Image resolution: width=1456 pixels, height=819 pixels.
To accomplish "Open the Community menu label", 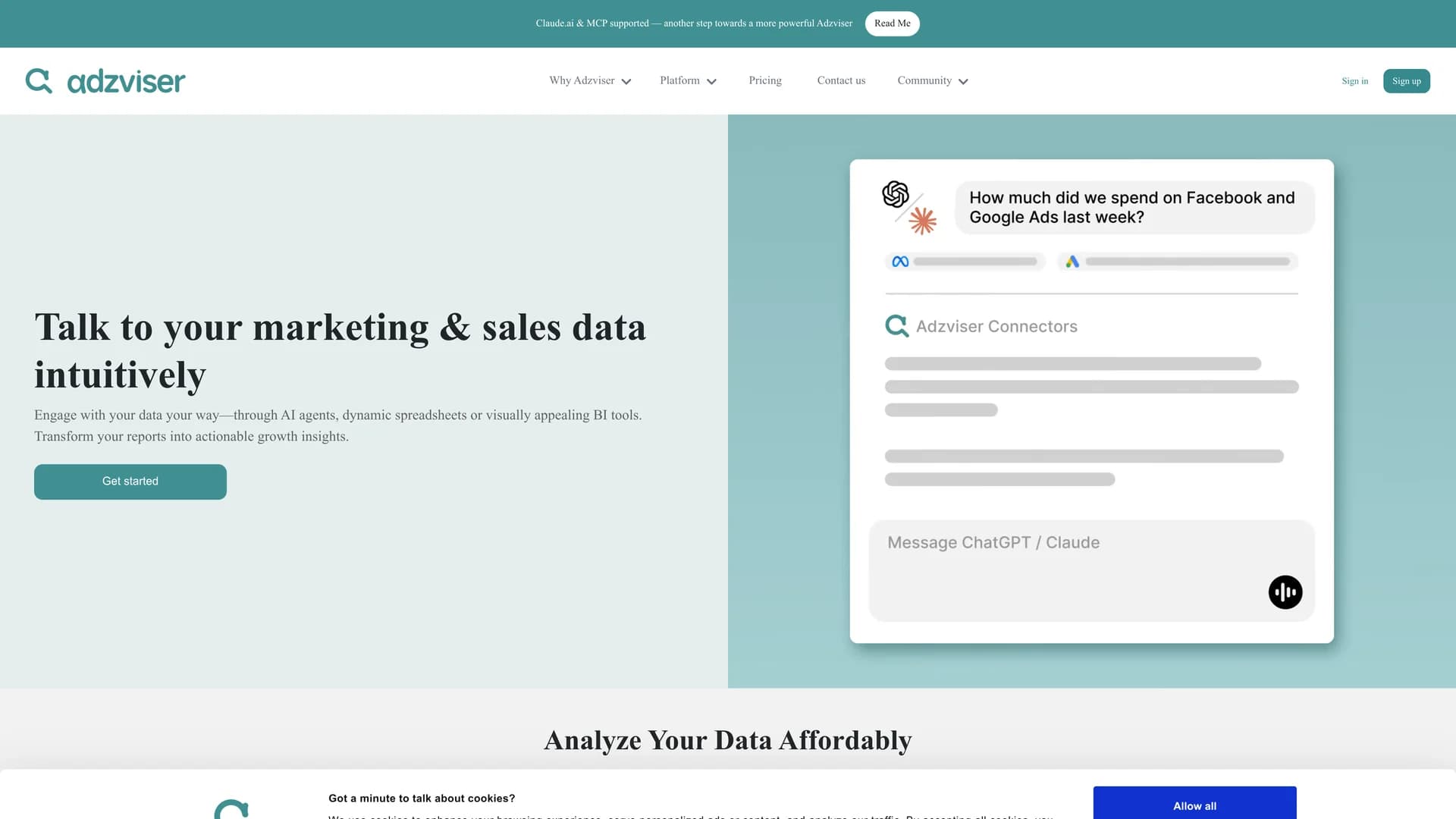I will pos(924,80).
